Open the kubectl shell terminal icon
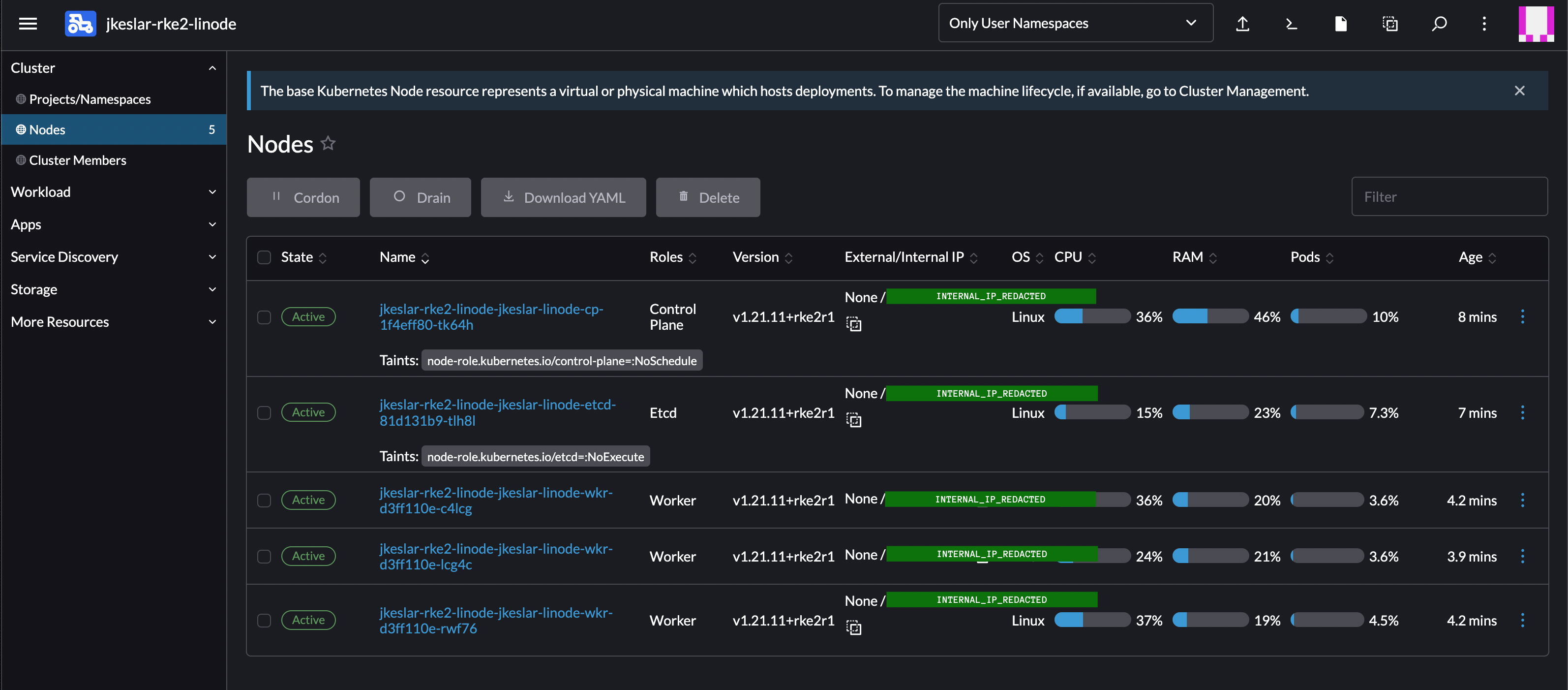Viewport: 1568px width, 690px height. (1292, 24)
